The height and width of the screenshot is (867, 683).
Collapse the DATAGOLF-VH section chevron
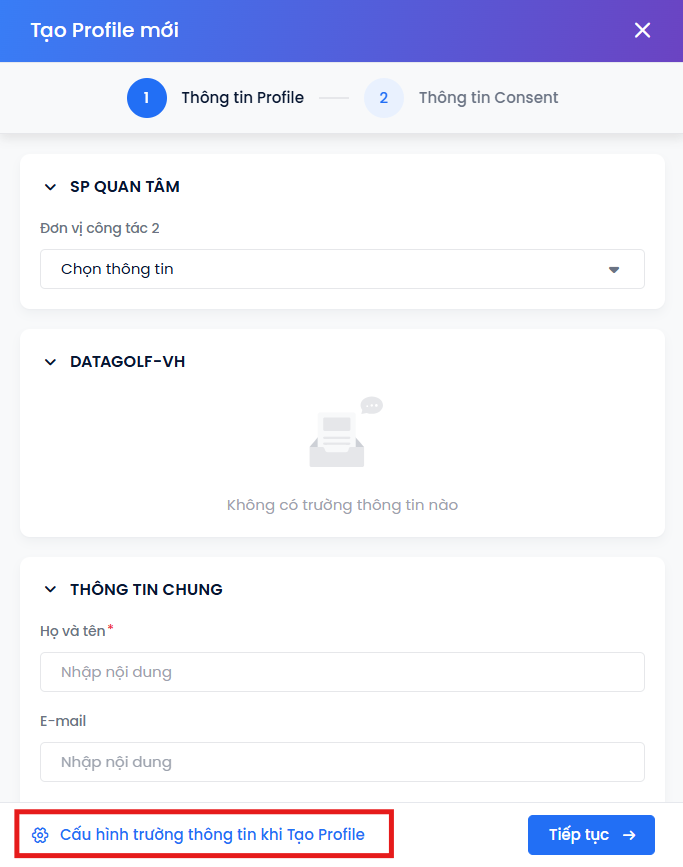[x=50, y=362]
